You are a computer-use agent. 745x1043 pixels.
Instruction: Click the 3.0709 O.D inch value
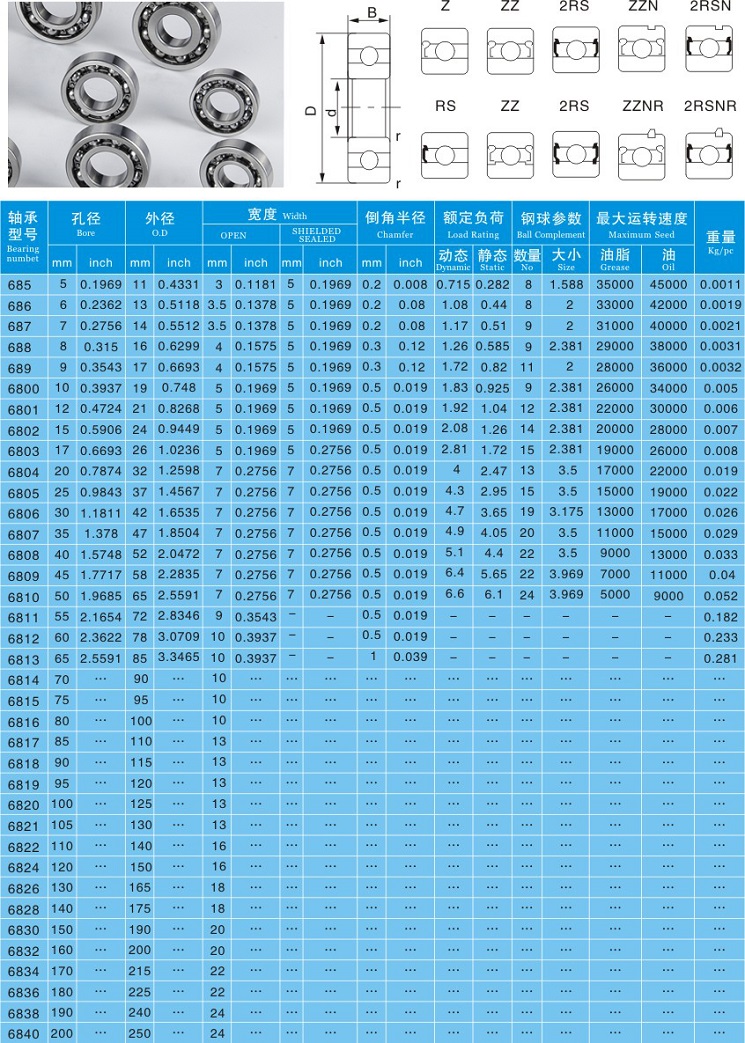(x=178, y=637)
